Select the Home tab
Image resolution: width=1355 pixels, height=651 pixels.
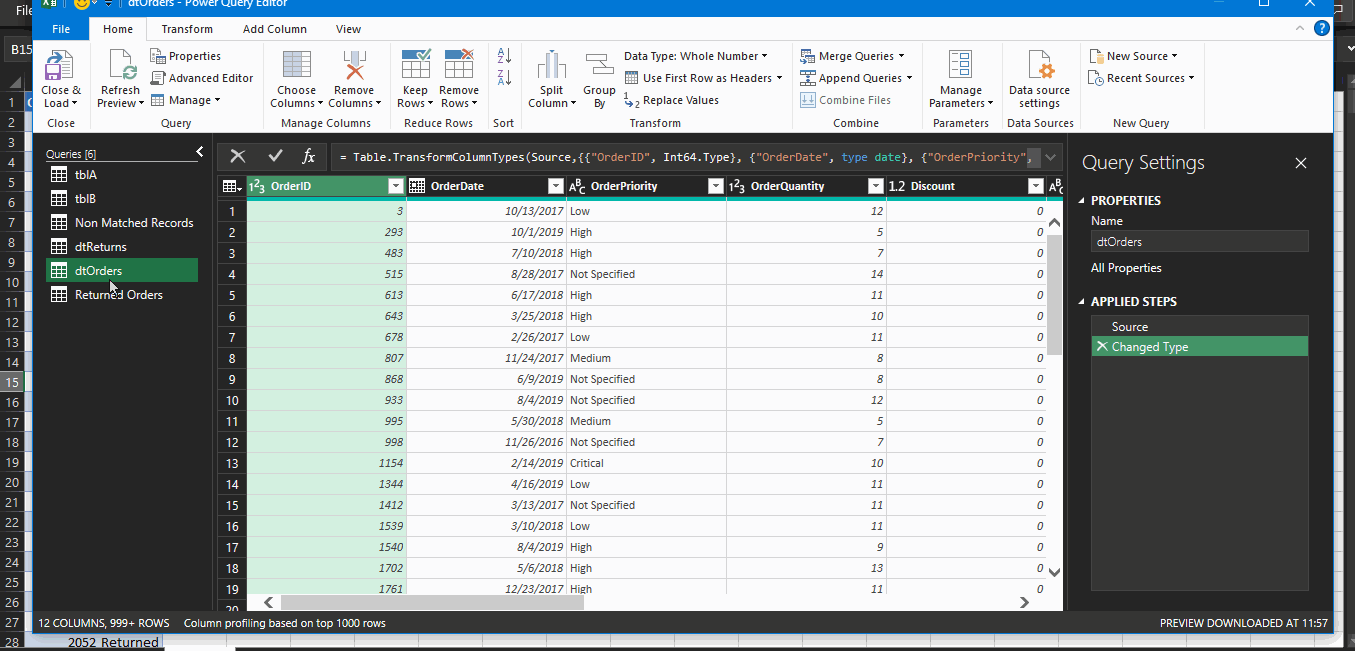118,29
